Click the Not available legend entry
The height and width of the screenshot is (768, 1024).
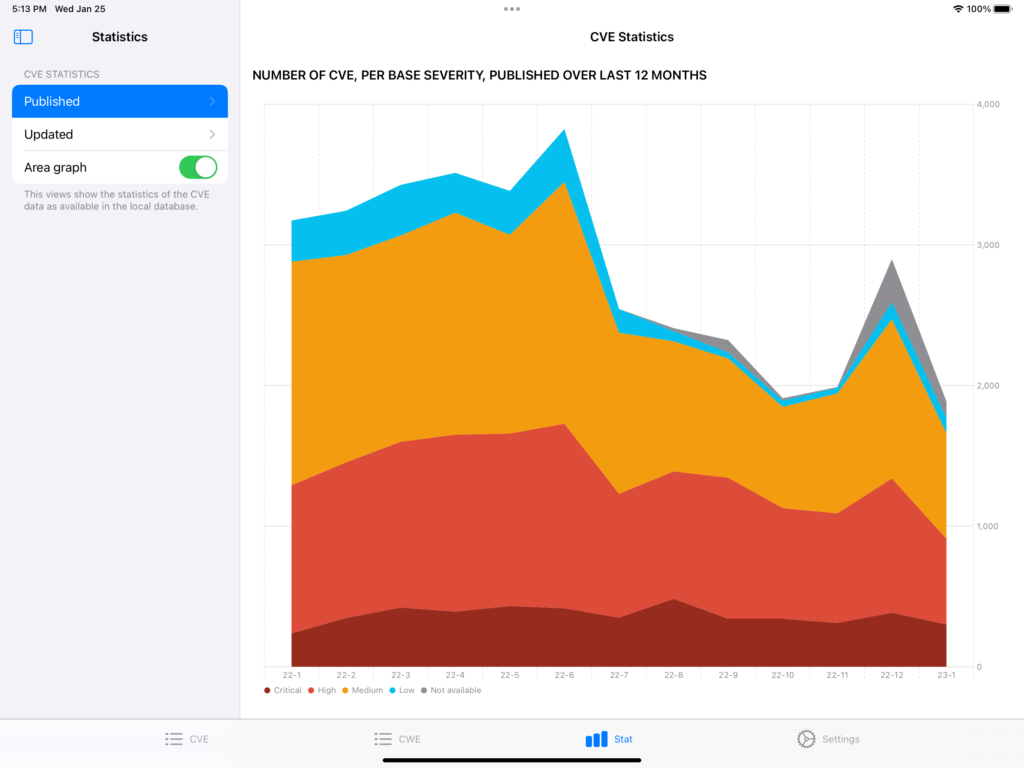[x=455, y=691]
